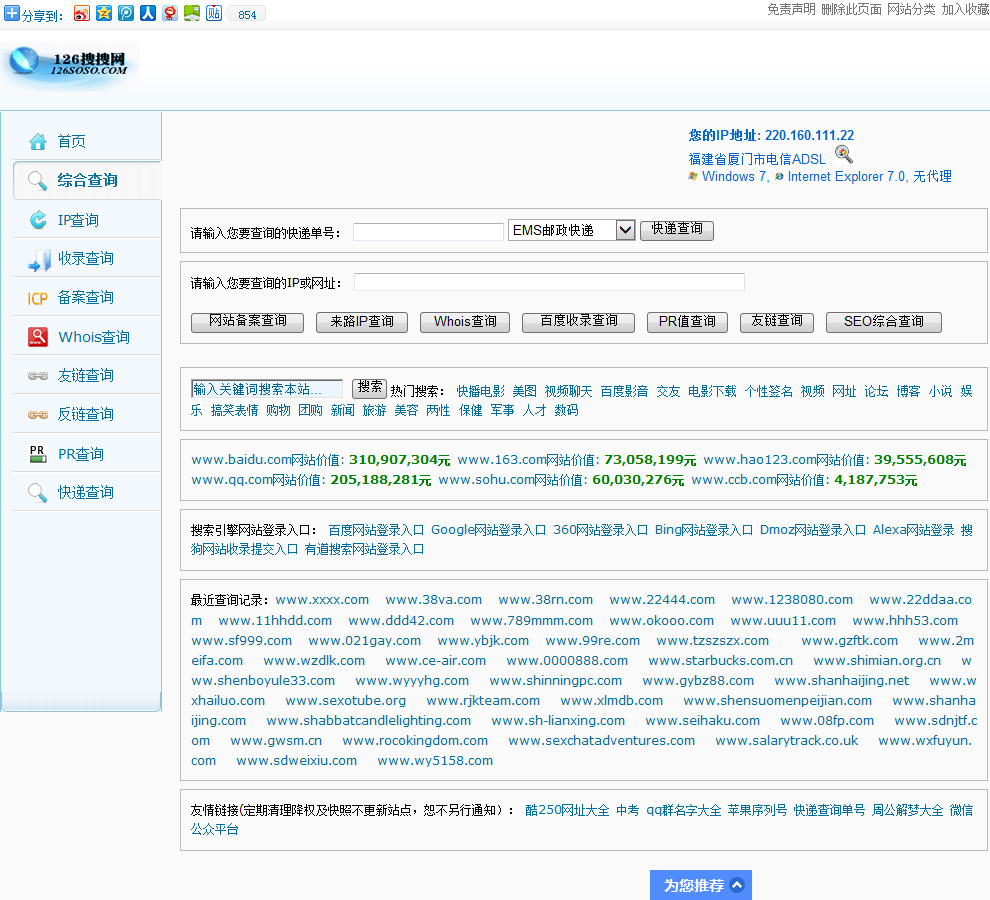The height and width of the screenshot is (900, 990).
Task: Expand the EMS邮政快递 courier dropdown
Action: (x=625, y=230)
